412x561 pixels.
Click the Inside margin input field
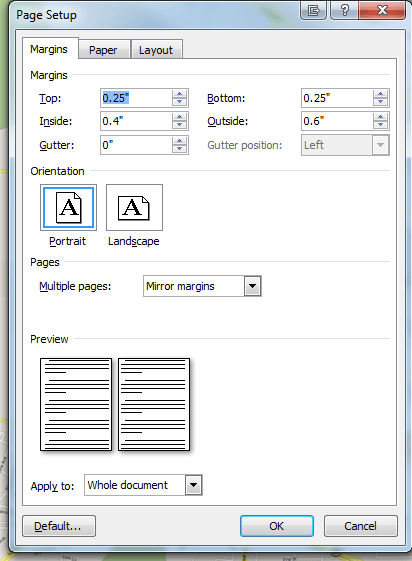click(x=136, y=121)
